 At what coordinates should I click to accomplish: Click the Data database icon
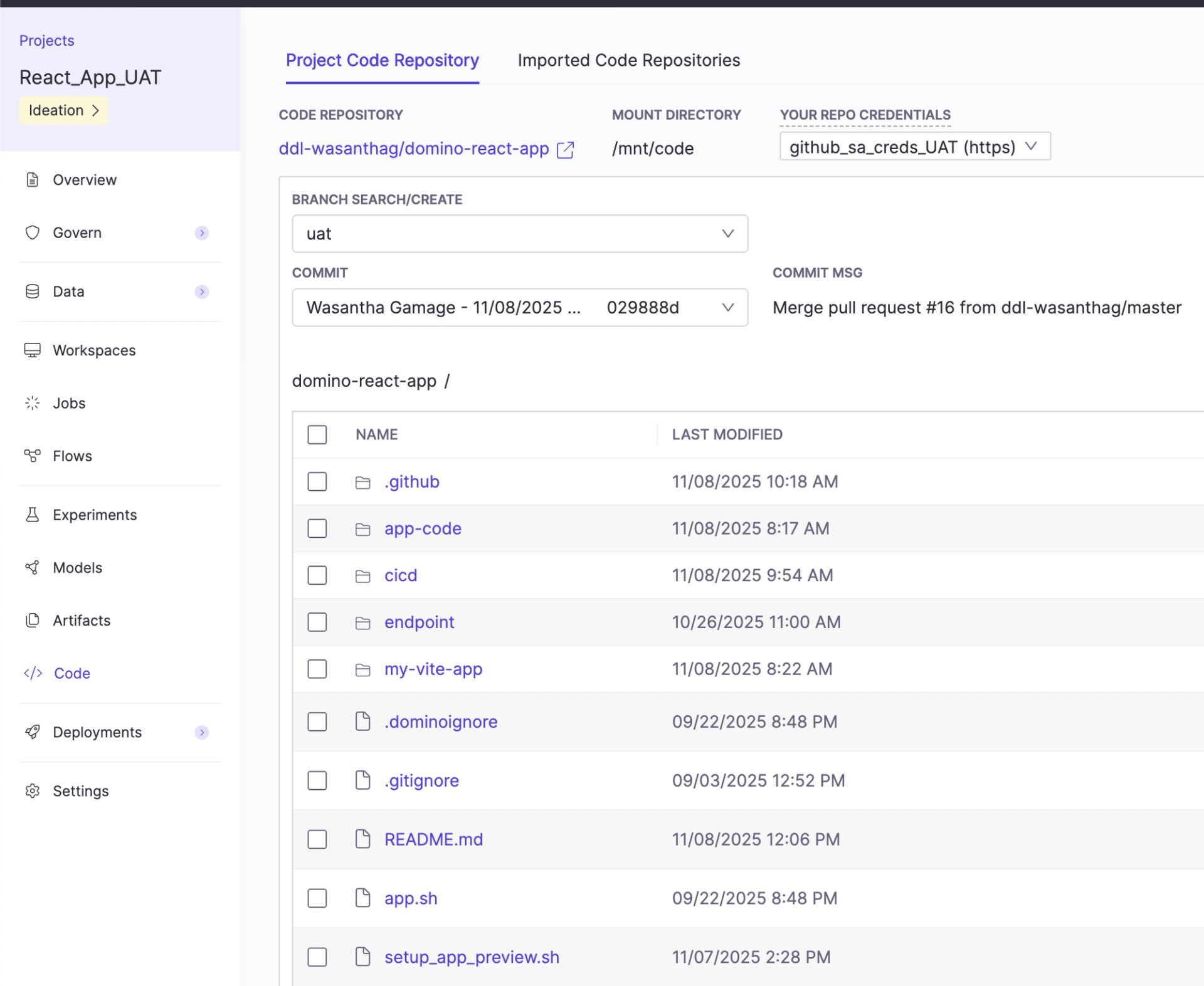33,291
